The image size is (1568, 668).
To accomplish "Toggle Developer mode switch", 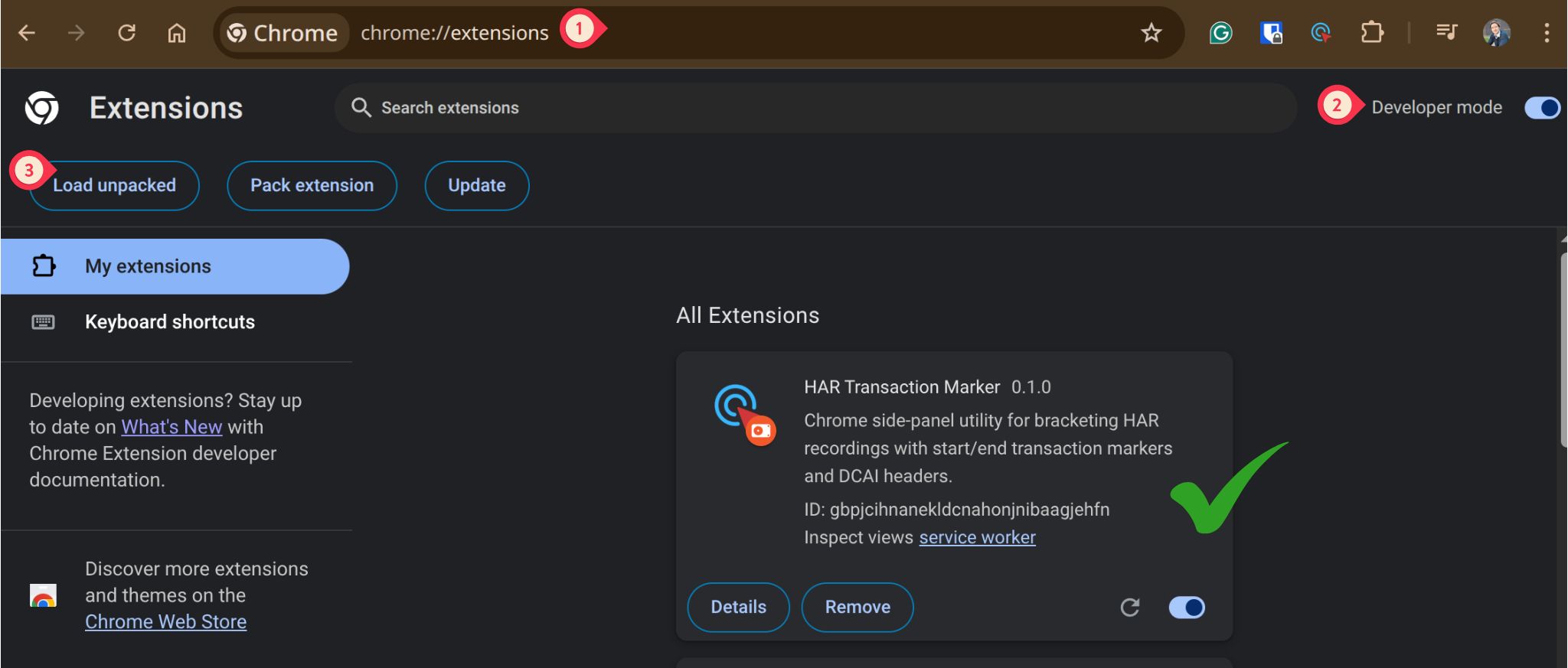I will tap(1542, 108).
